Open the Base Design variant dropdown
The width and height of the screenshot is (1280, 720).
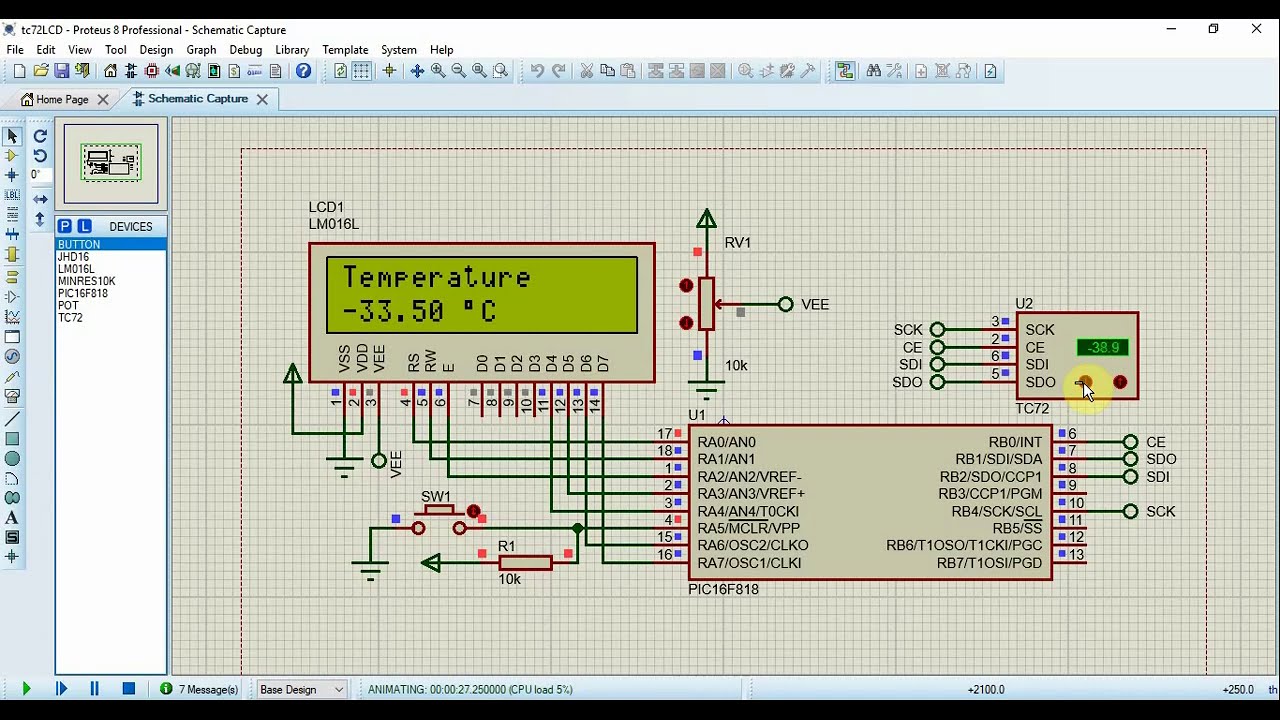coord(301,689)
